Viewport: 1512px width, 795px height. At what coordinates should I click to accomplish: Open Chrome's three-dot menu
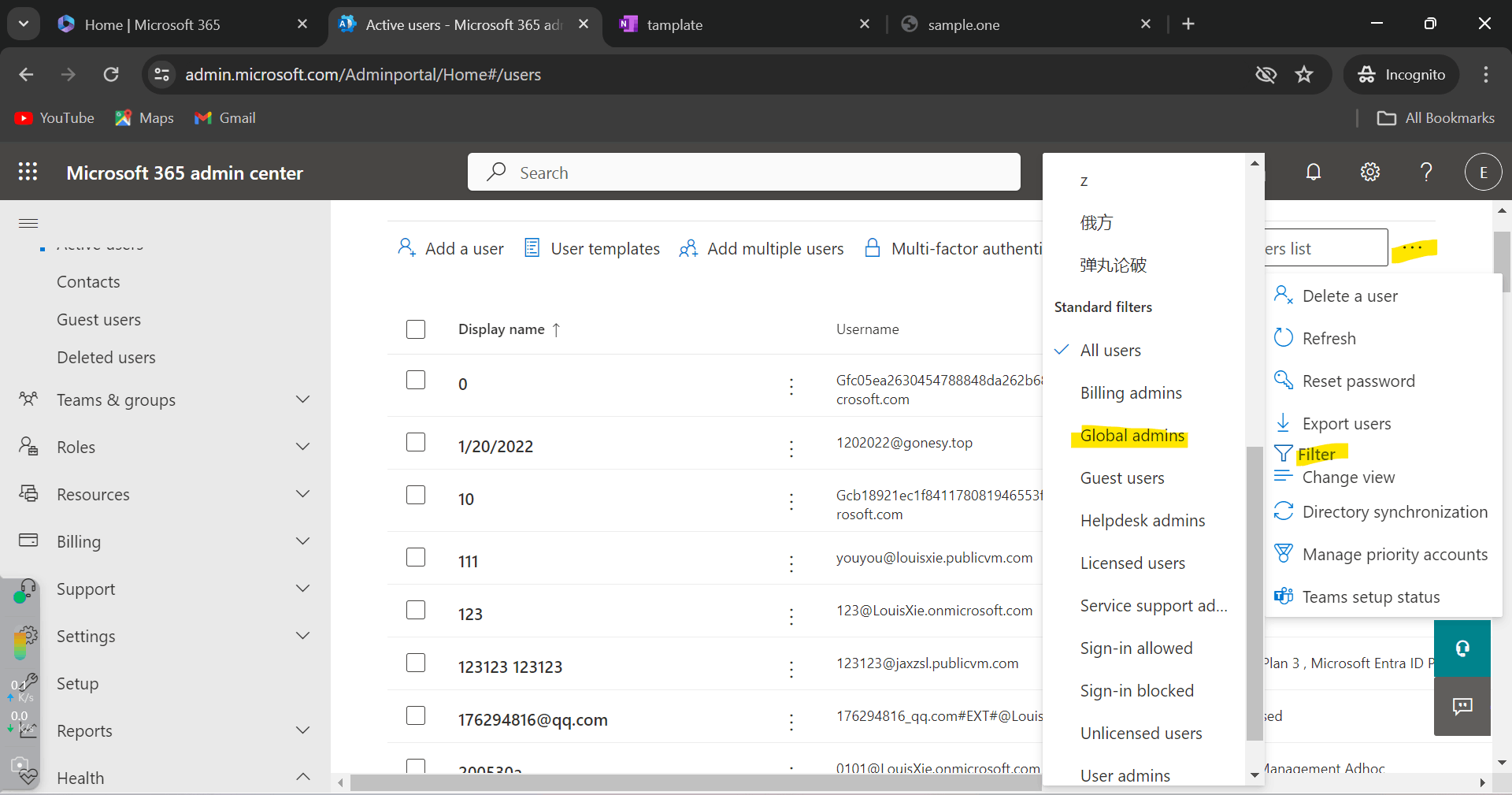pyautogui.click(x=1486, y=74)
